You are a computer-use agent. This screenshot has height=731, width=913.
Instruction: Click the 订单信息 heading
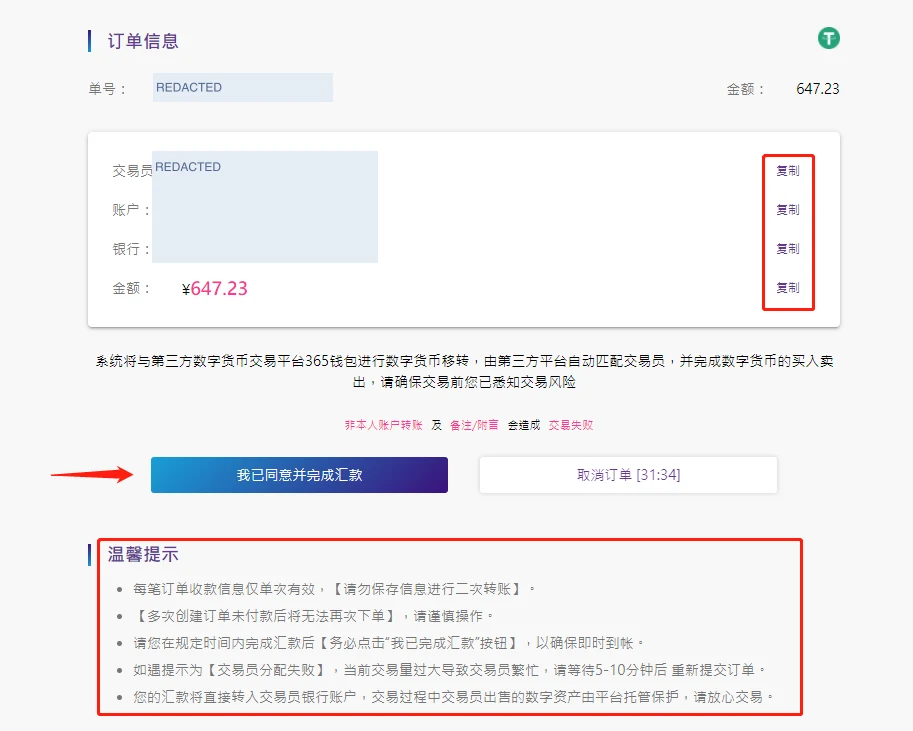(143, 41)
